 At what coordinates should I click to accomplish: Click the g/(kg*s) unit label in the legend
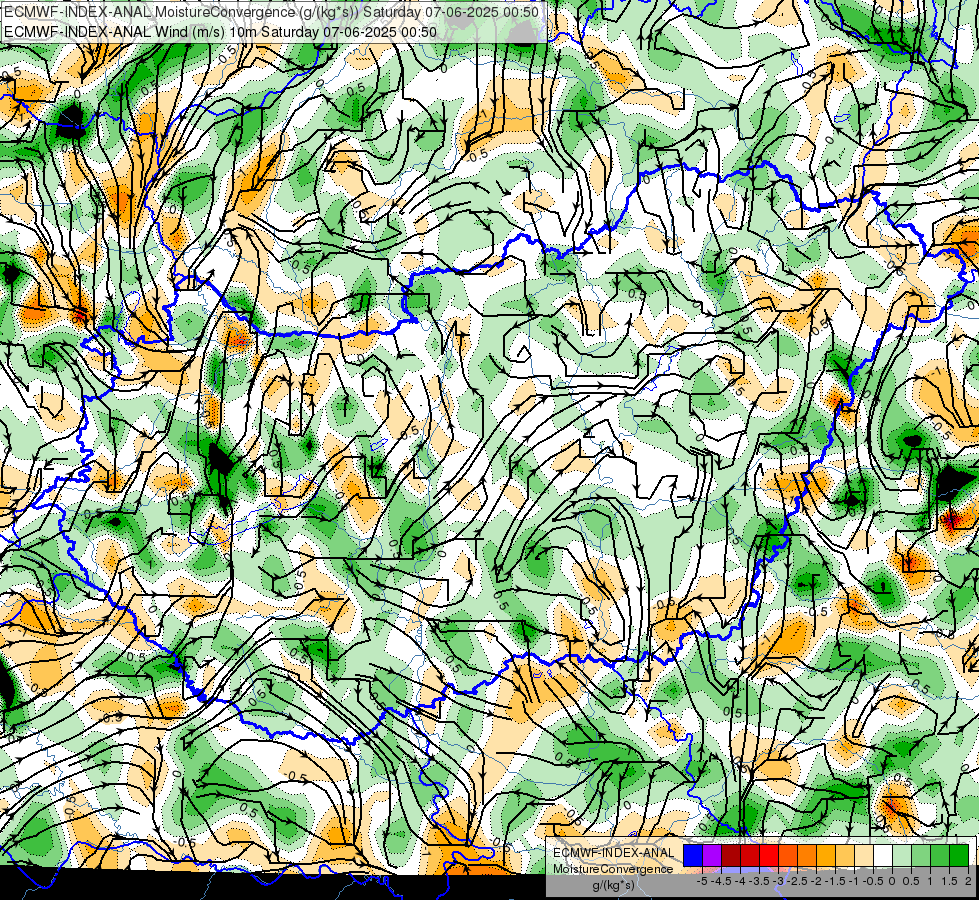[x=613, y=886]
